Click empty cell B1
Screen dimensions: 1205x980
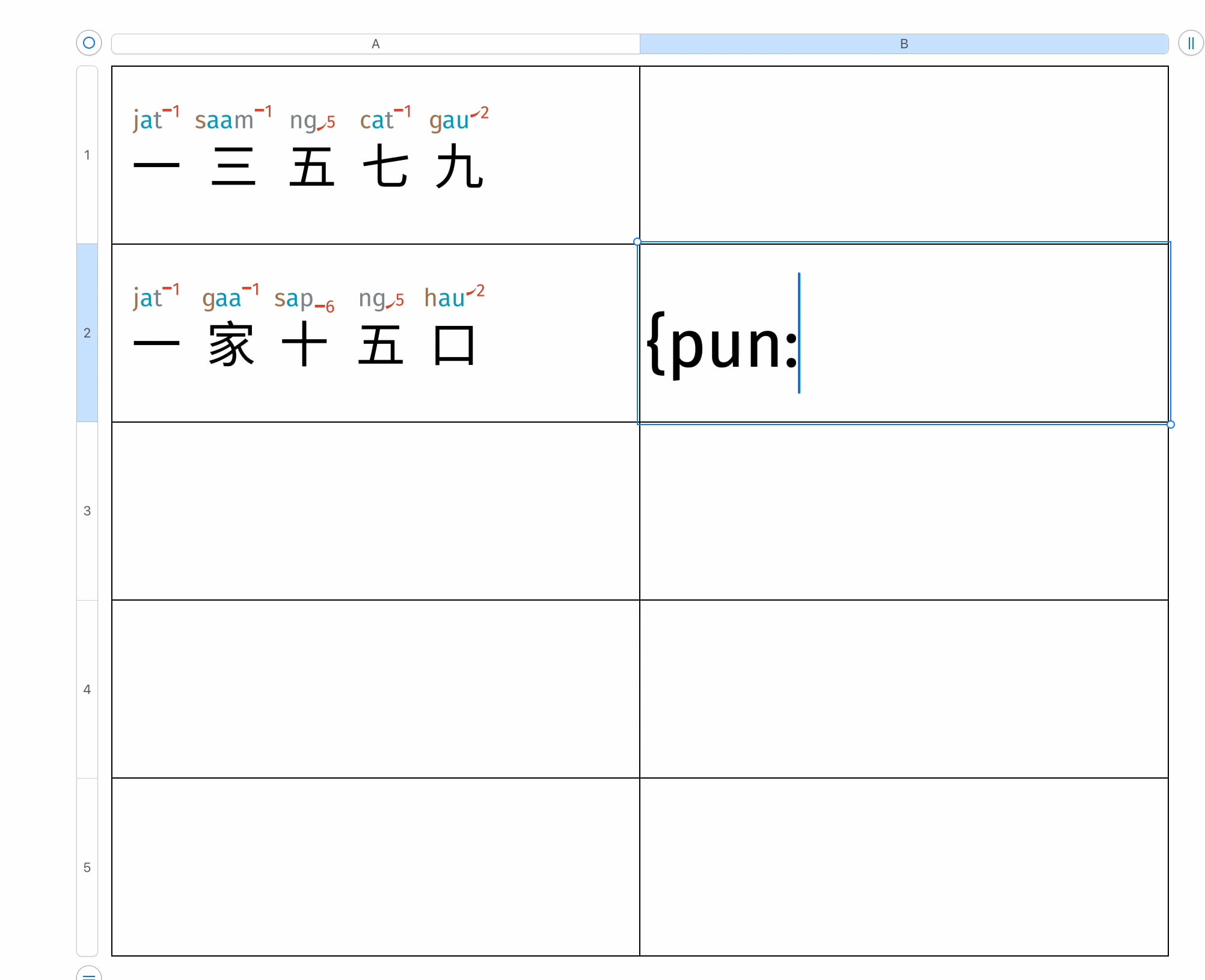[x=903, y=155]
